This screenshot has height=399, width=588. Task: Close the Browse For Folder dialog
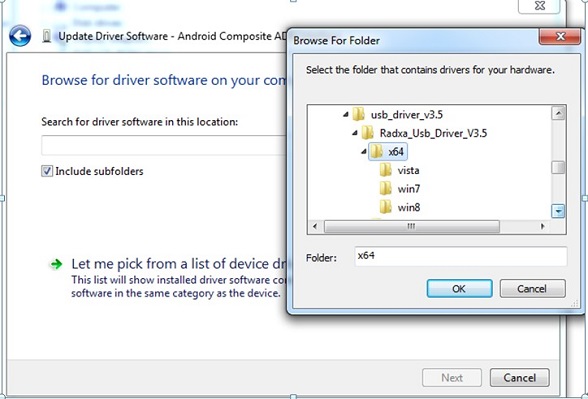coord(560,36)
